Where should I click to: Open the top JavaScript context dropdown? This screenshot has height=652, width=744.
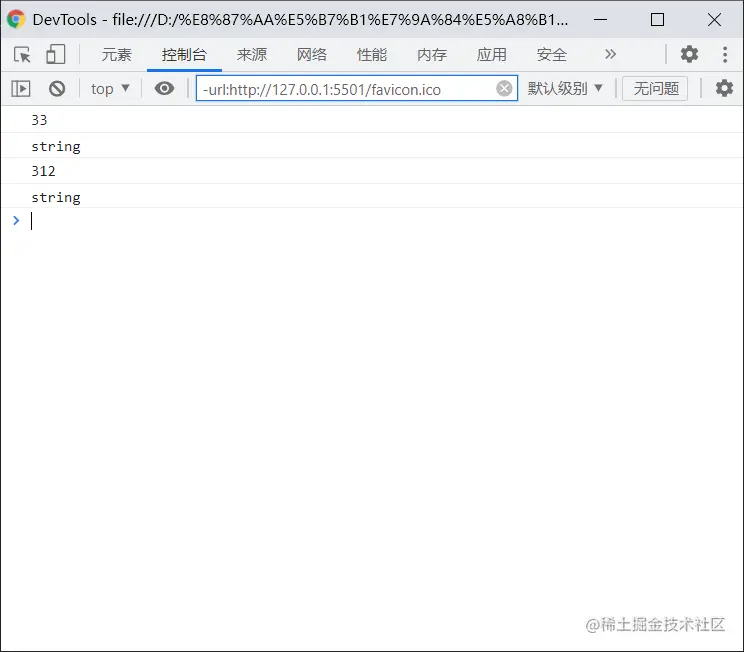click(x=110, y=89)
